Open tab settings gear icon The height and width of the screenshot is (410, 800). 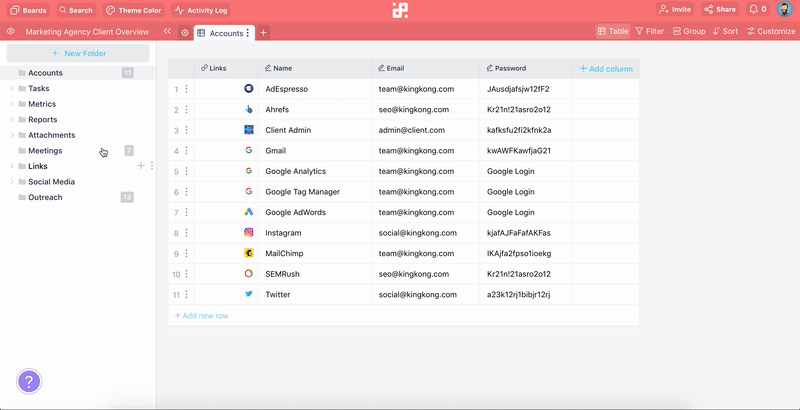[x=185, y=33]
